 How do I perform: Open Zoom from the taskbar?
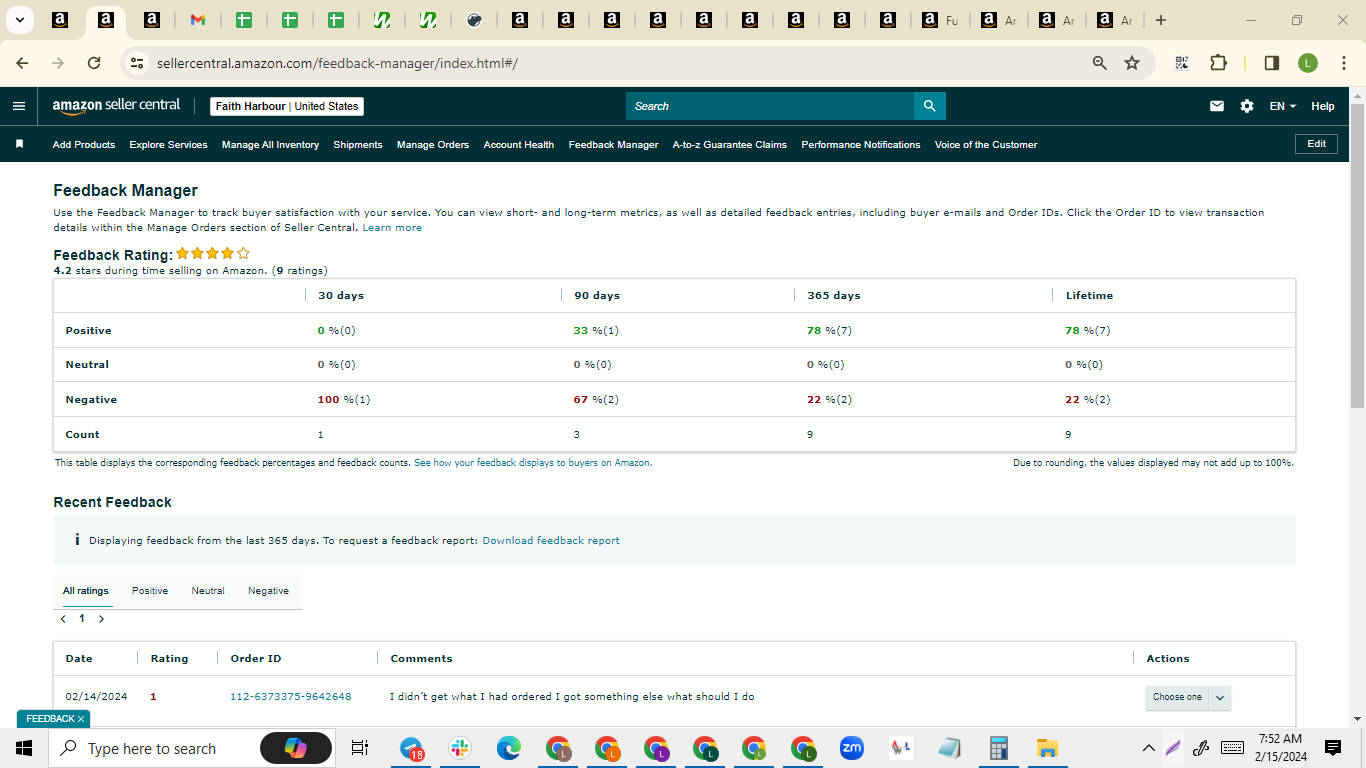(852, 748)
